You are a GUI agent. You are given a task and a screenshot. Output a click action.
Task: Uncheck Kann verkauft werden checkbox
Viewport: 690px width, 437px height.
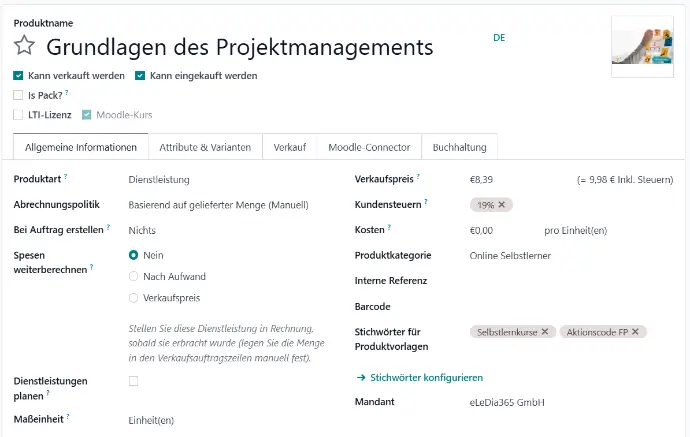(x=18, y=76)
